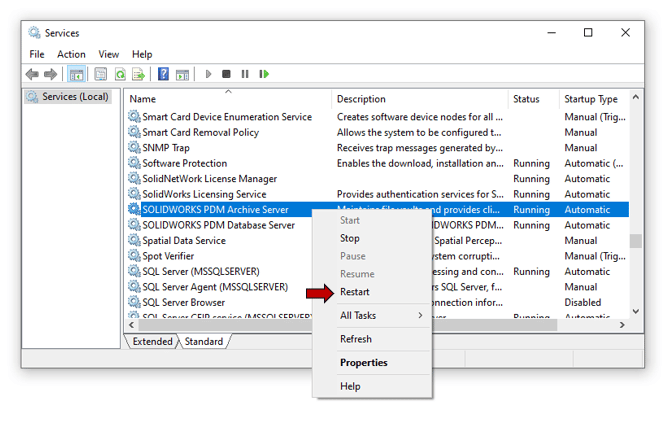Click the Software Protection gear icon
The image size is (670, 432).
(134, 163)
